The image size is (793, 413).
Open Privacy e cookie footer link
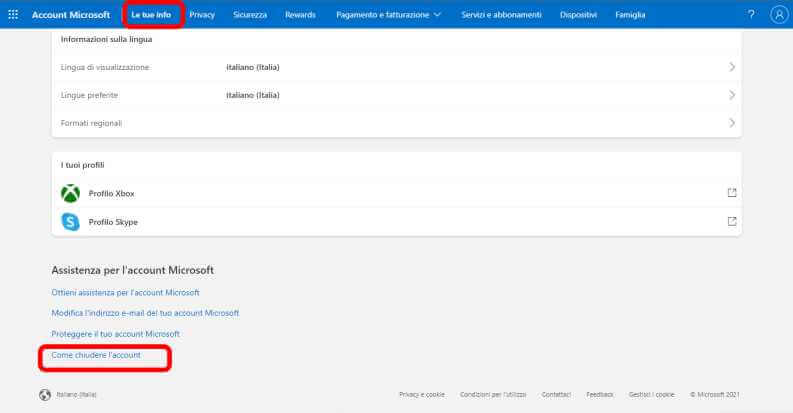422,395
